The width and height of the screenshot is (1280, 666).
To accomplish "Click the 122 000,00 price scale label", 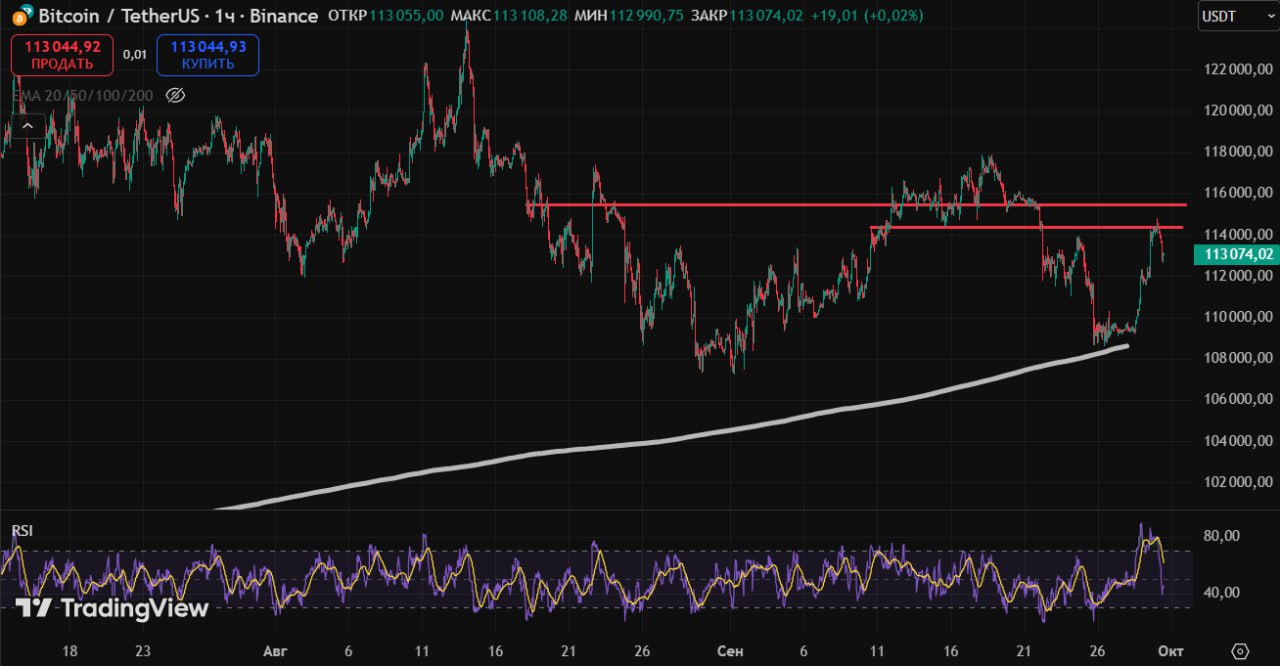I will click(1238, 69).
